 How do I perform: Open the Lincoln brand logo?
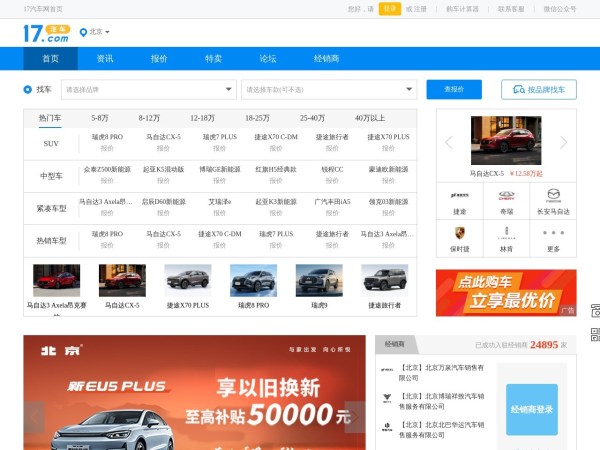click(x=506, y=231)
